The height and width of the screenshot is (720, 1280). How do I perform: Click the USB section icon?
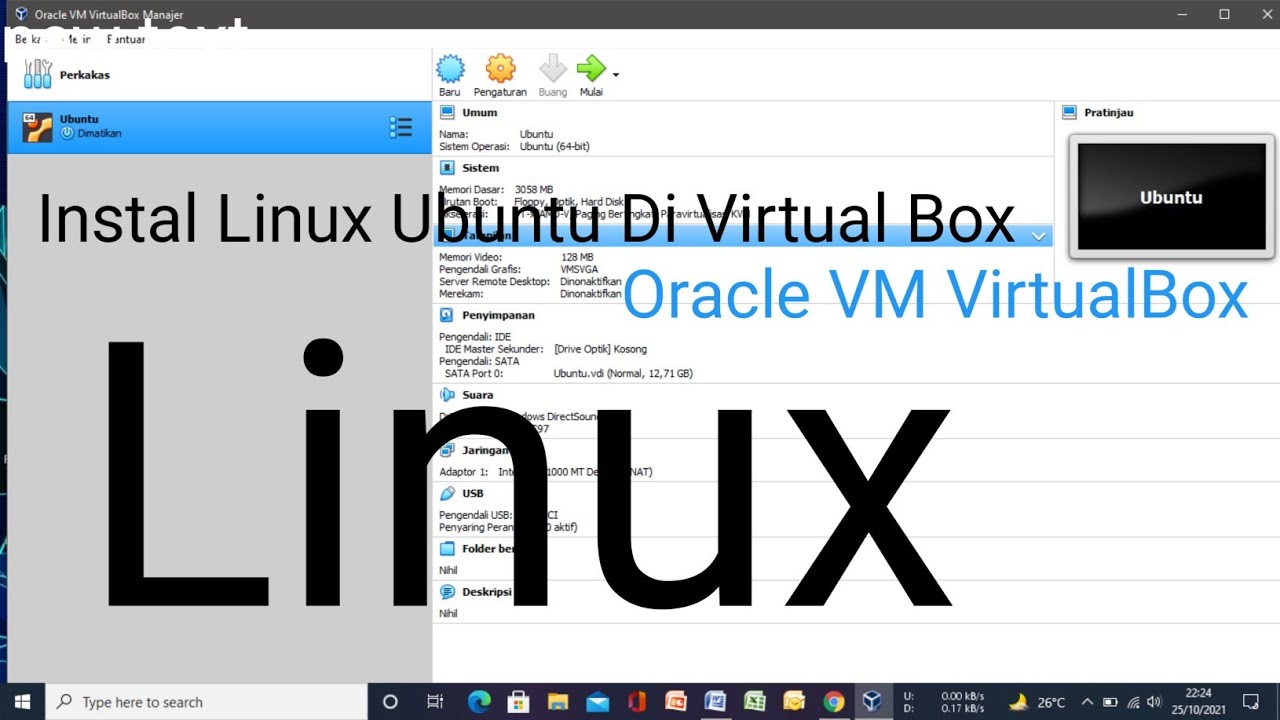tap(447, 493)
